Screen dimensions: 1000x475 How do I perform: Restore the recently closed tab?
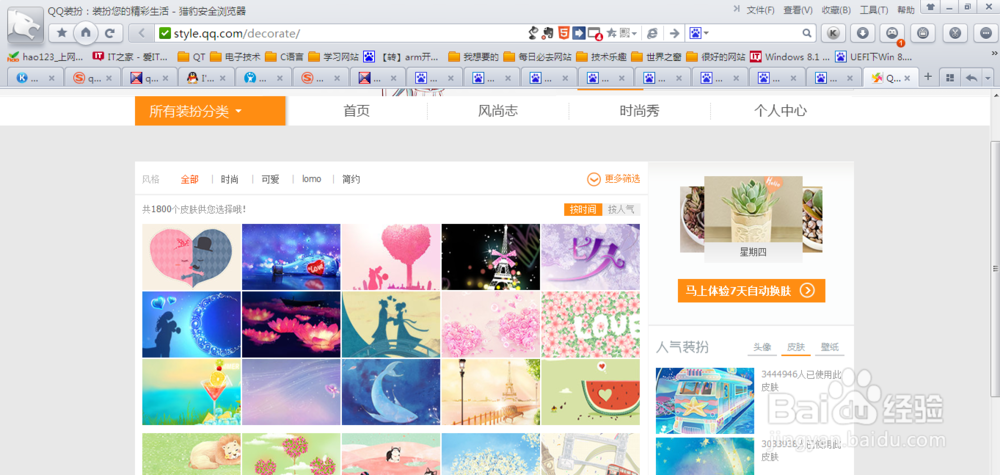(x=971, y=77)
